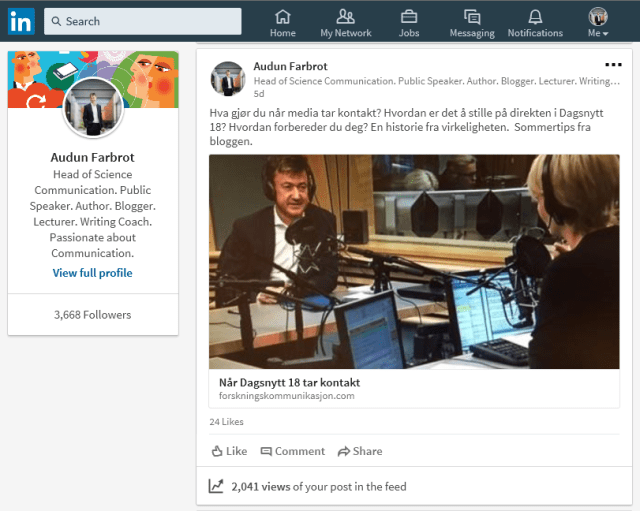Click the post text about Dagsnytt 18
Viewport: 640px width, 511px height.
[406, 127]
